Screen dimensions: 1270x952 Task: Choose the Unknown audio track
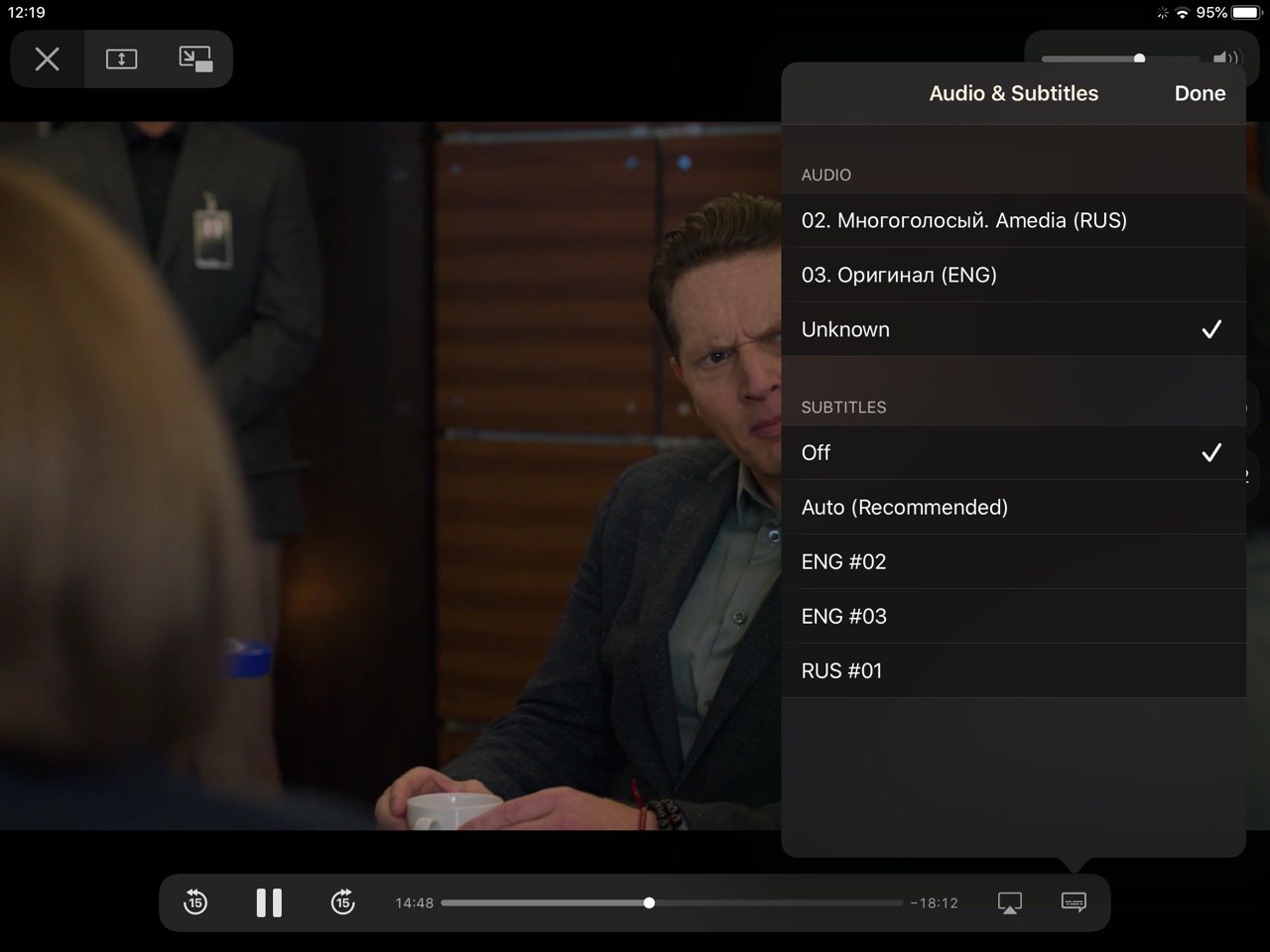pos(1013,329)
